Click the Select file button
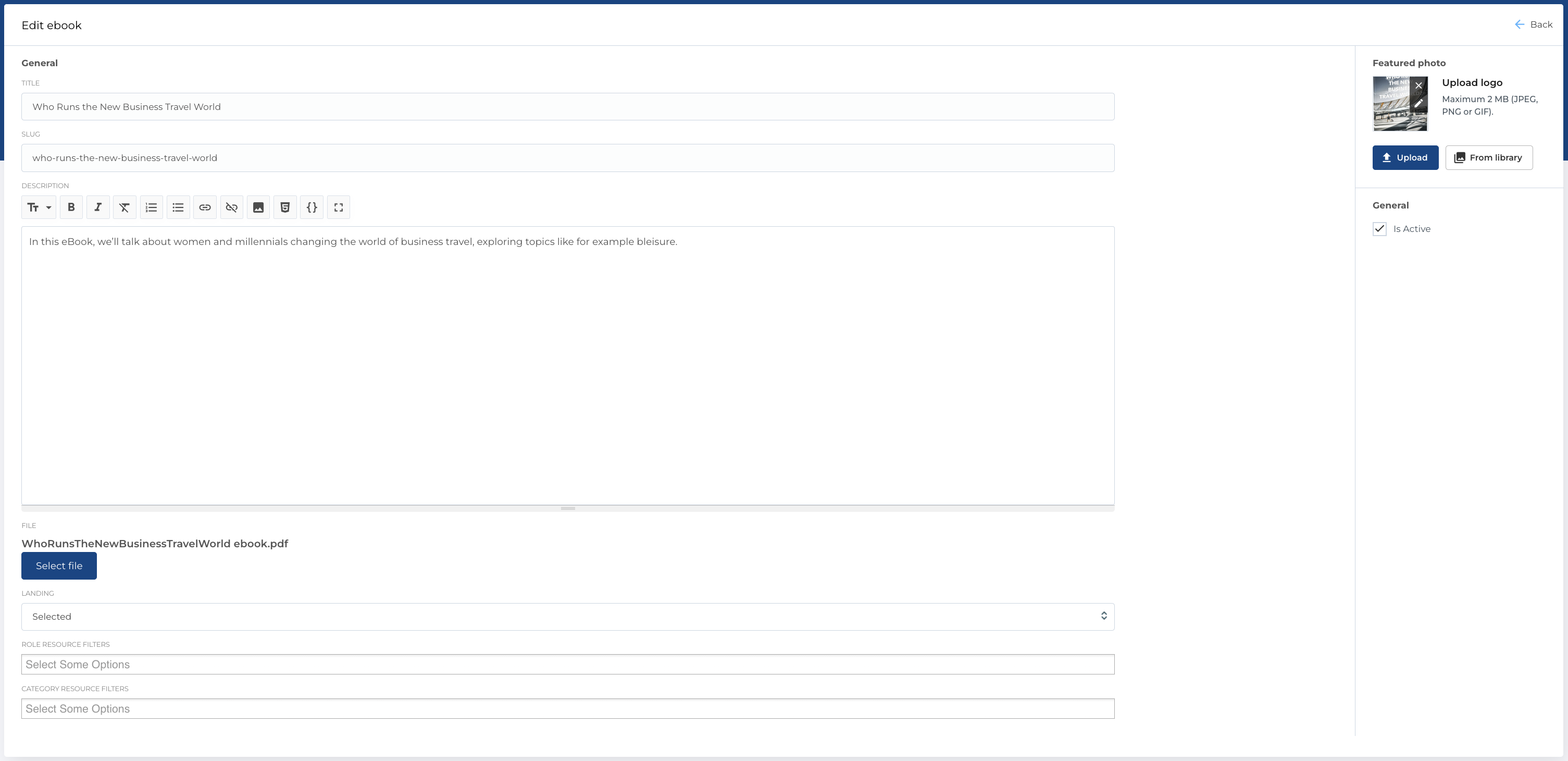The height and width of the screenshot is (761, 1568). pos(59,566)
